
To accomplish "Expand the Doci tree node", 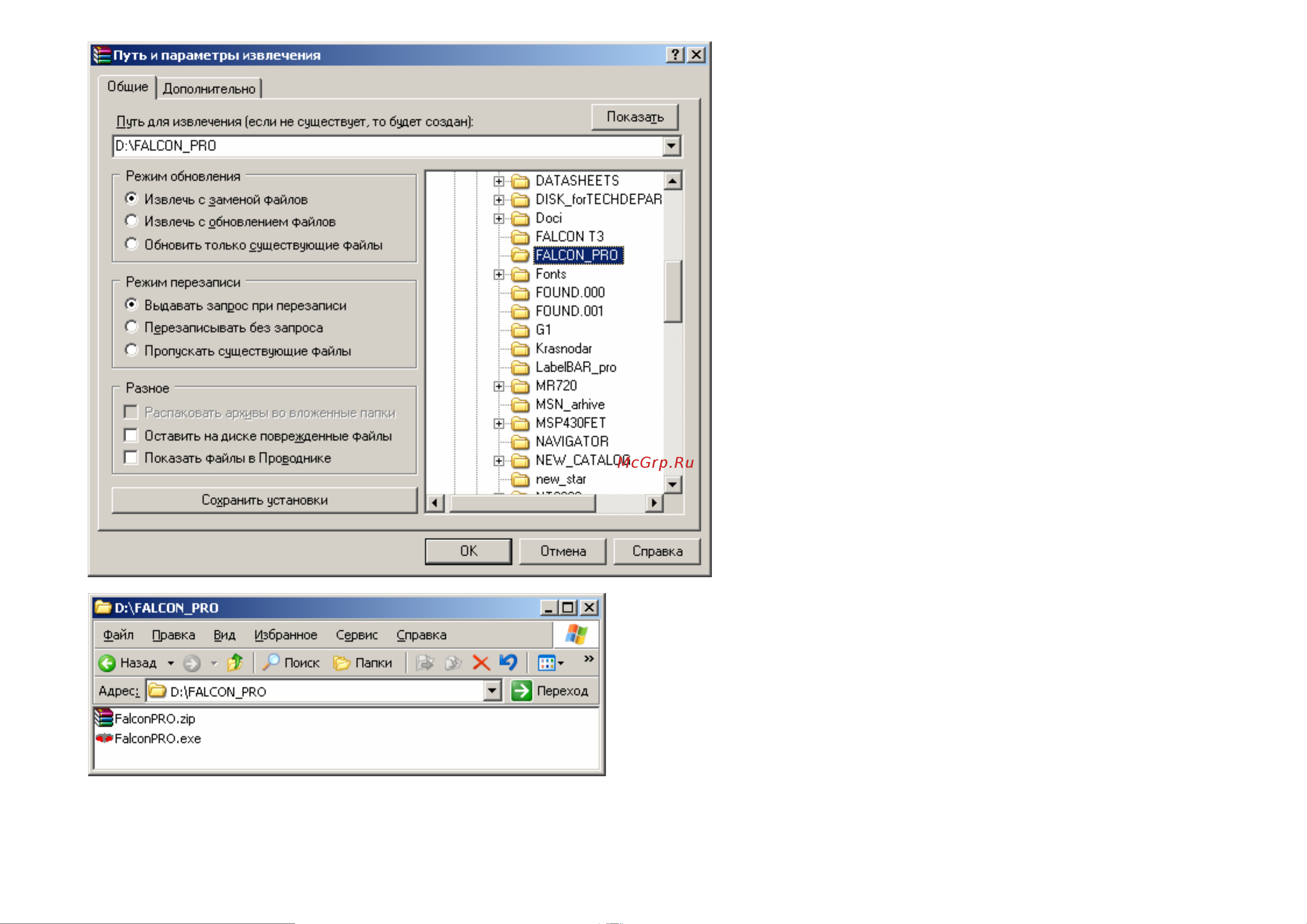I will click(x=499, y=219).
